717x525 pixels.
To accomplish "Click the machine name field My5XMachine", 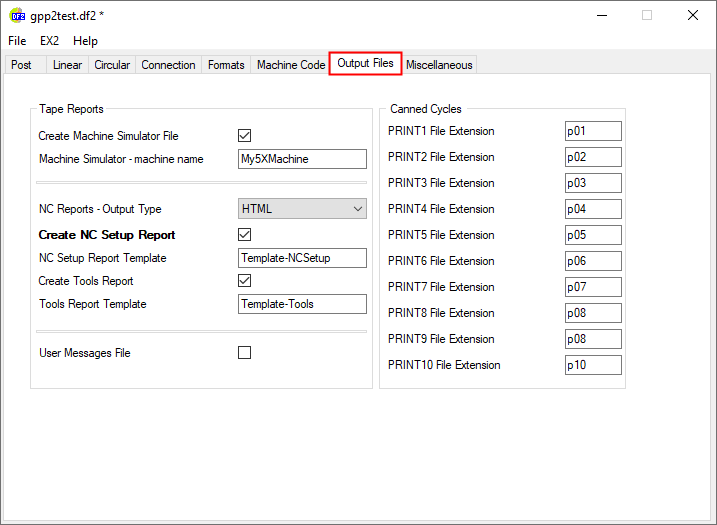I will [302, 159].
